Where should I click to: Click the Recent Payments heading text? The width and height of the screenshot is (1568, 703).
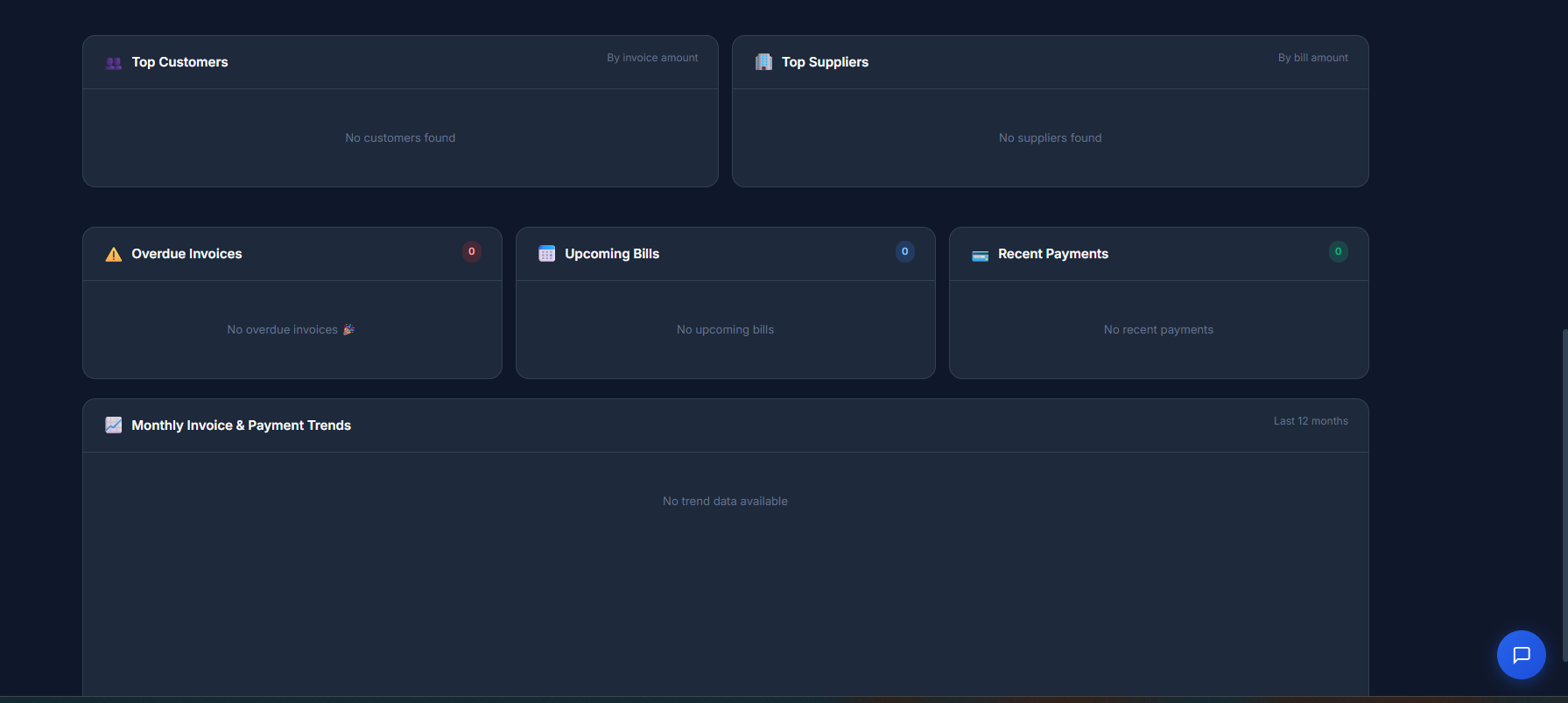(x=1052, y=254)
